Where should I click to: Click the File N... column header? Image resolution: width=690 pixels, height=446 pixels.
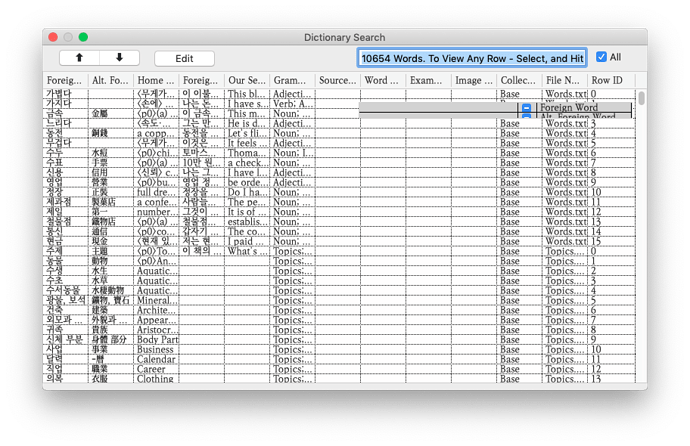click(x=564, y=80)
